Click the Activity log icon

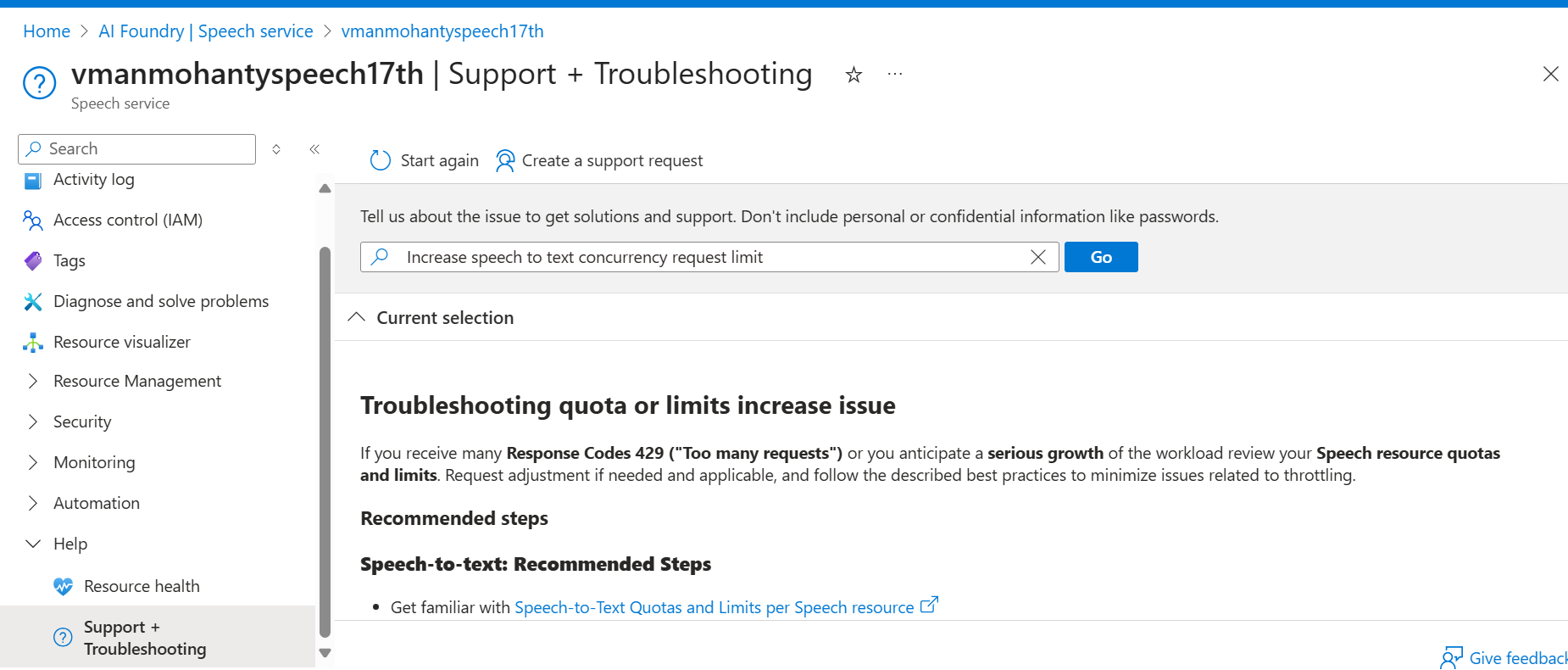coord(33,180)
